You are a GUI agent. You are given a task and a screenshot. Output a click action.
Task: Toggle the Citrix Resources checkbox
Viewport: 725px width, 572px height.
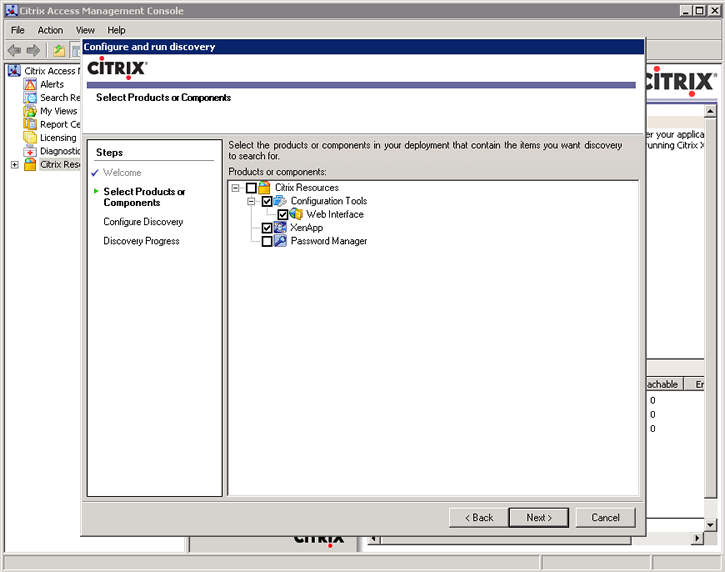251,188
